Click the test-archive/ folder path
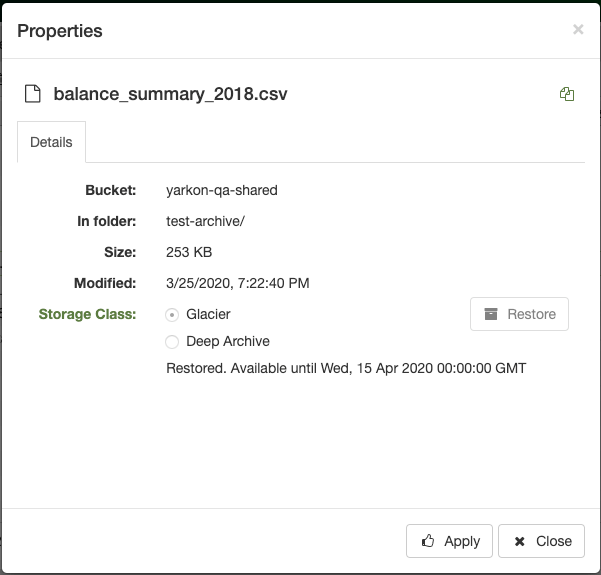This screenshot has width=601, height=575. coord(205,221)
